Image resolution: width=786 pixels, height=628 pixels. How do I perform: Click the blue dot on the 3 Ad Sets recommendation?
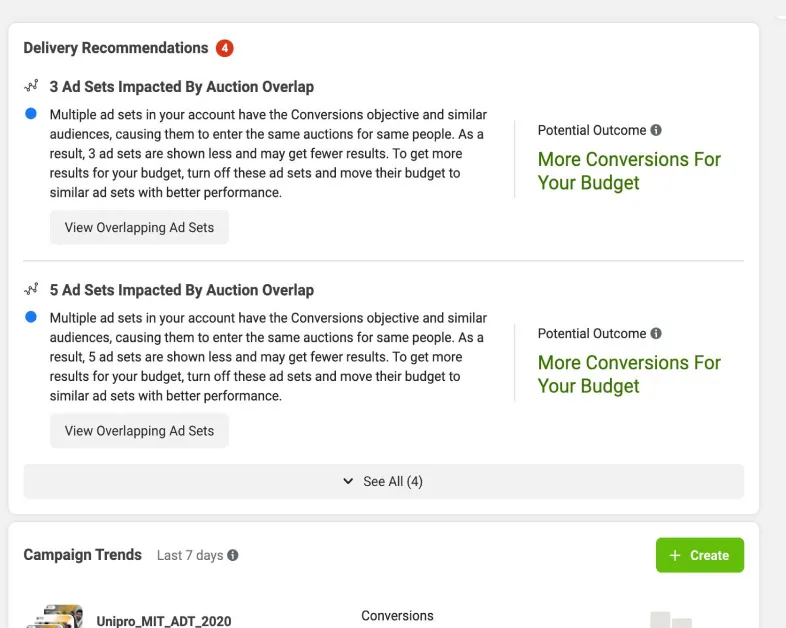pos(31,114)
